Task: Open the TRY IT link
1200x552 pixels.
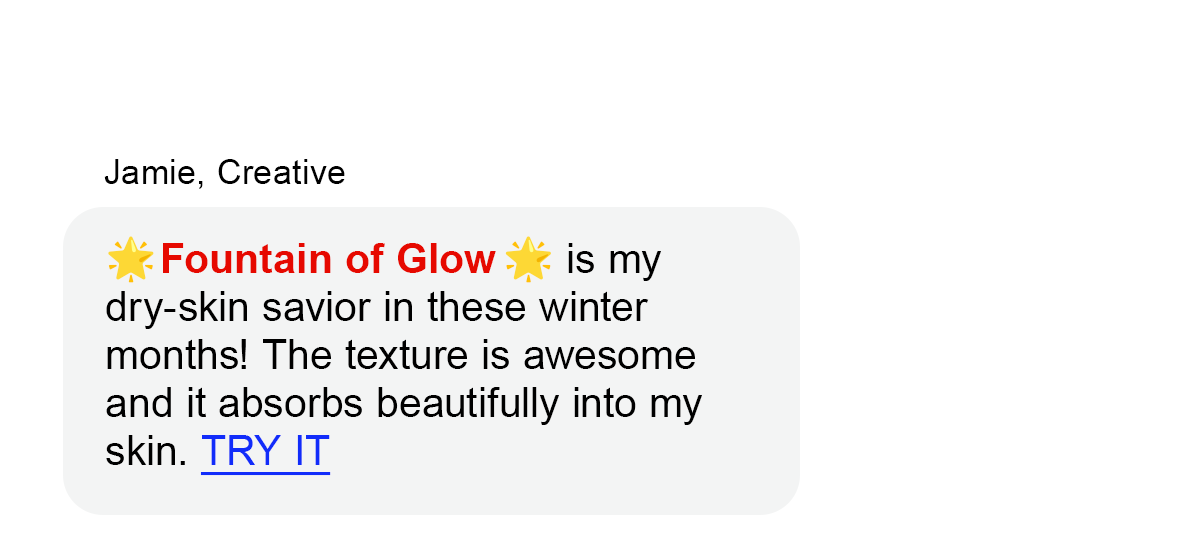Action: (x=265, y=452)
